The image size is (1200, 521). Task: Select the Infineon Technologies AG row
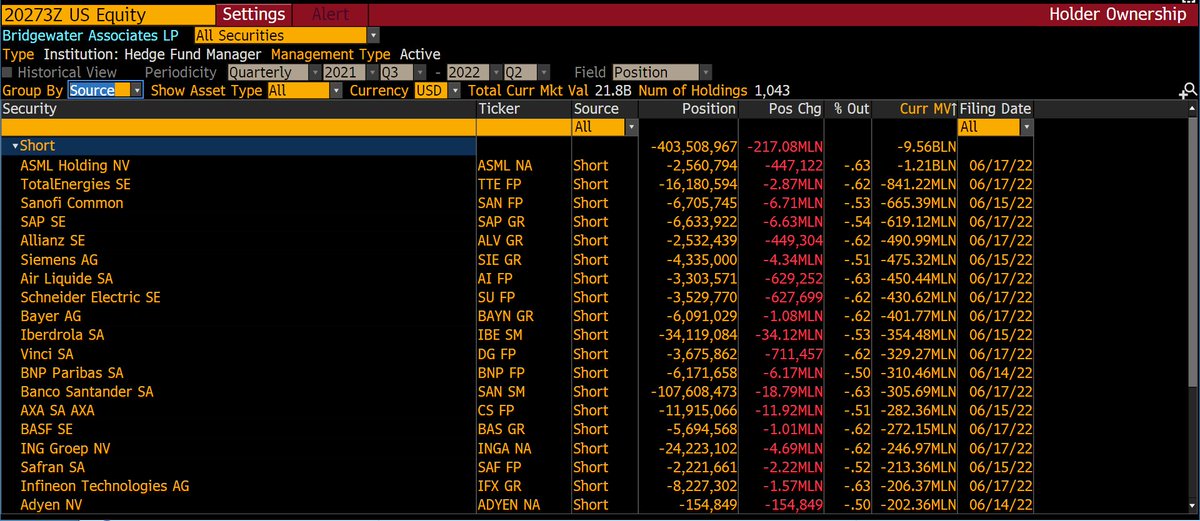(518, 486)
